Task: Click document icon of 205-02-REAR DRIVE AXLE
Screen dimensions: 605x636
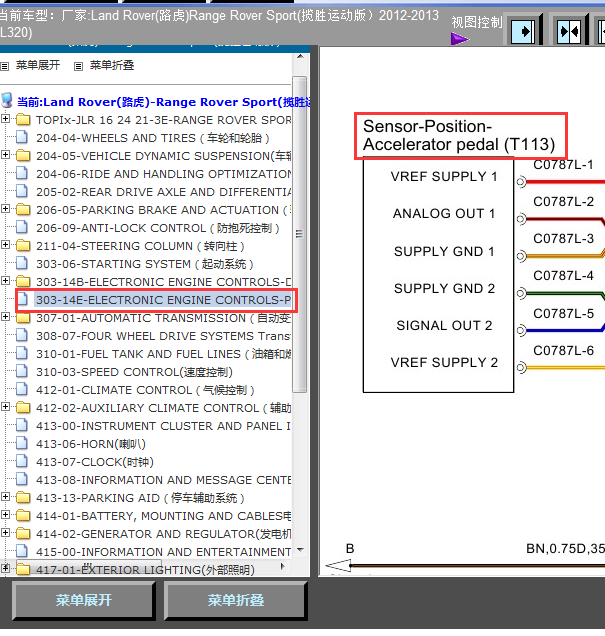Action: 22,191
